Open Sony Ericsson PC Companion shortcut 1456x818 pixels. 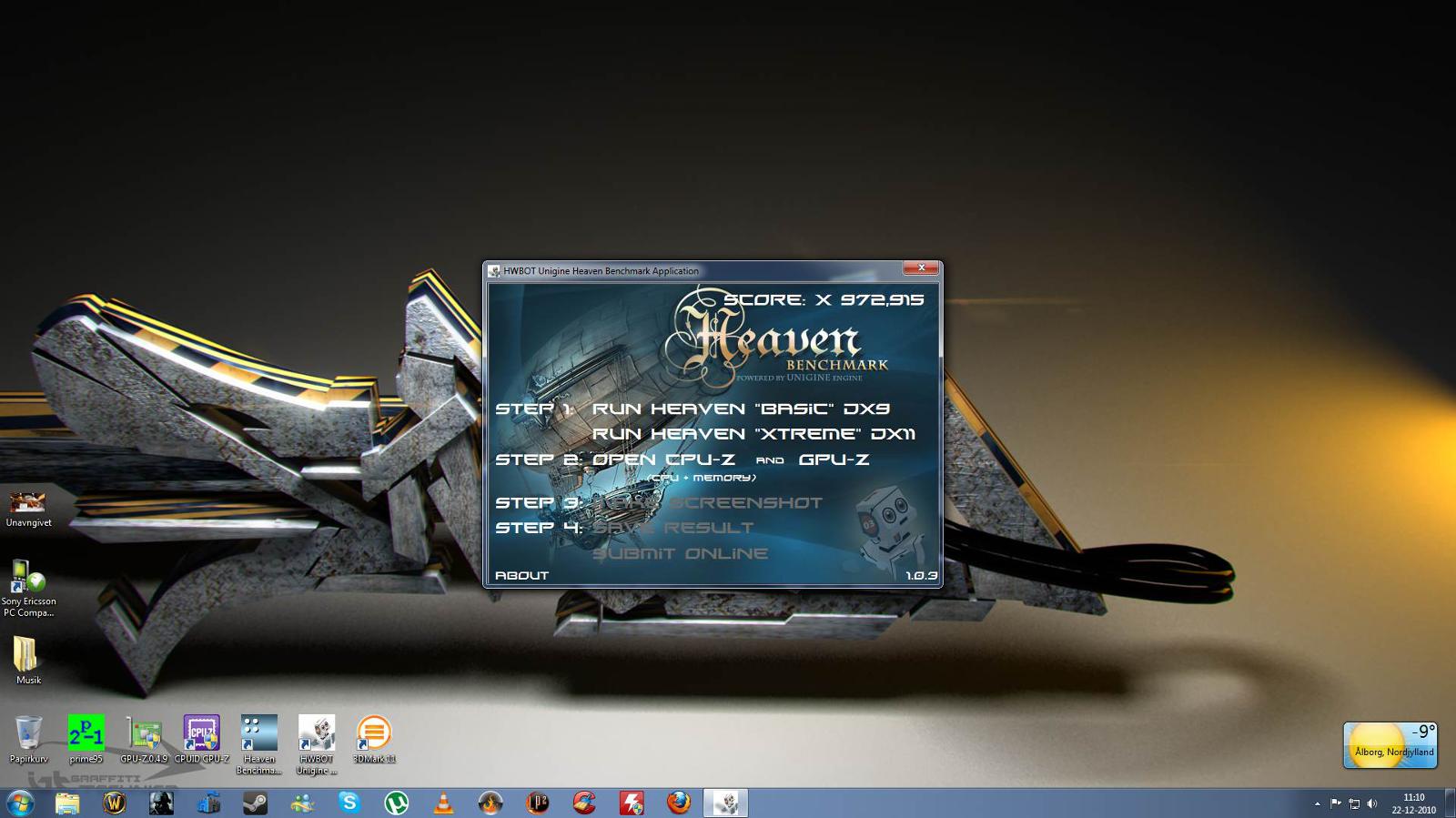tap(28, 588)
